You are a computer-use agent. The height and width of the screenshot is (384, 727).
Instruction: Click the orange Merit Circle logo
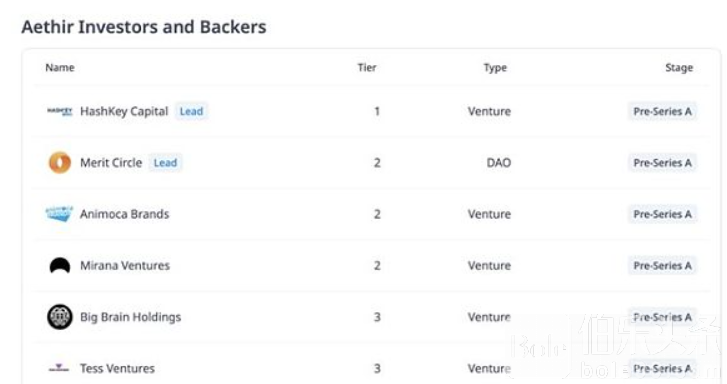pyautogui.click(x=60, y=163)
